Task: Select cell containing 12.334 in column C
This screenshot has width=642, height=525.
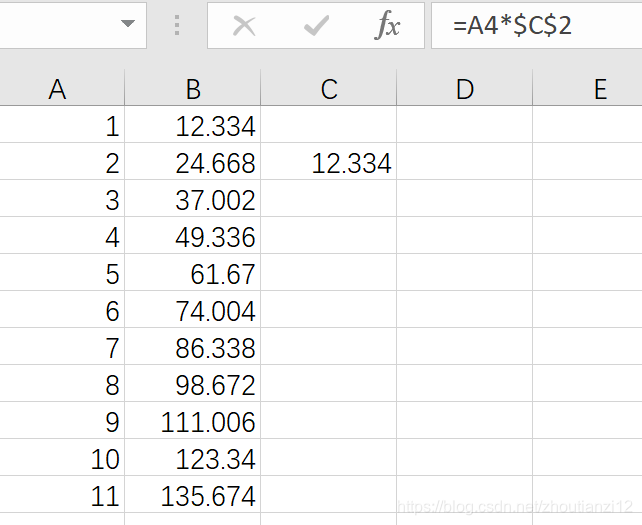Action: point(329,161)
